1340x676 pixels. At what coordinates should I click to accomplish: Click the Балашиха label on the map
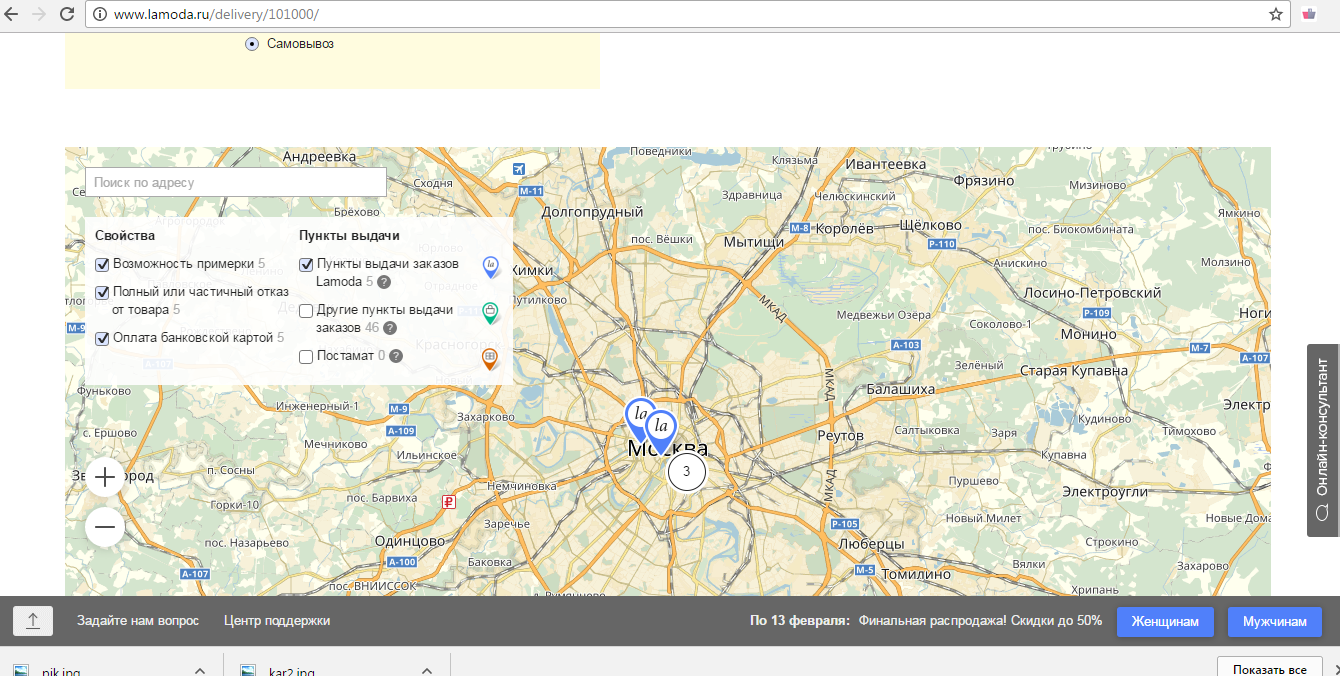click(900, 389)
